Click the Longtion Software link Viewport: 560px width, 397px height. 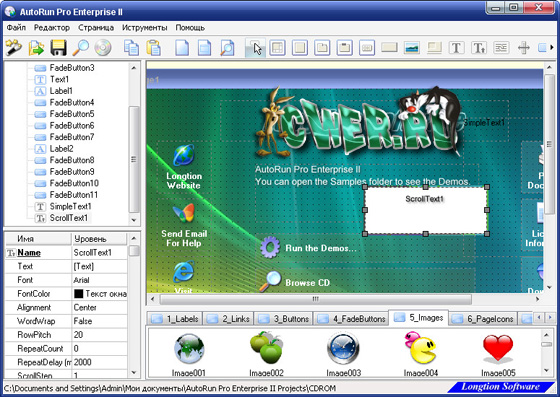500,387
